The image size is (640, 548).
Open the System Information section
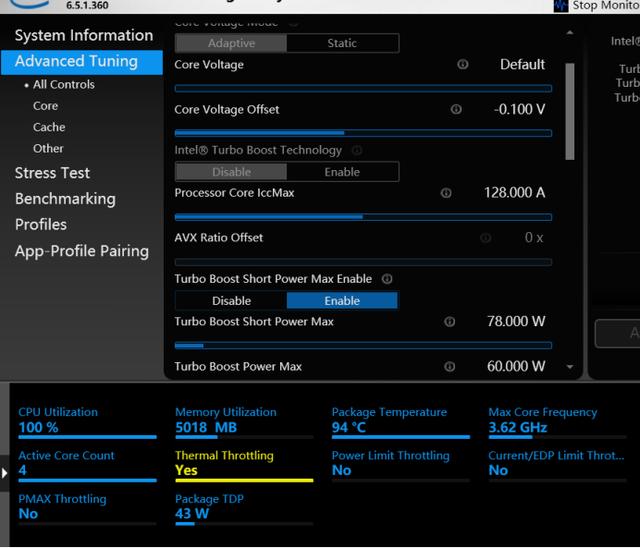pyautogui.click(x=84, y=35)
